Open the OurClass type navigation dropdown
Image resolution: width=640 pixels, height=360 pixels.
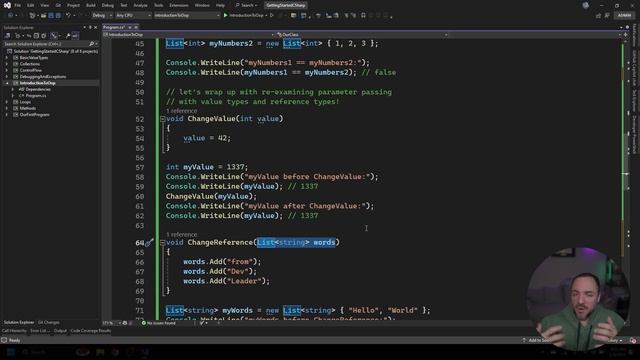coord(362,35)
